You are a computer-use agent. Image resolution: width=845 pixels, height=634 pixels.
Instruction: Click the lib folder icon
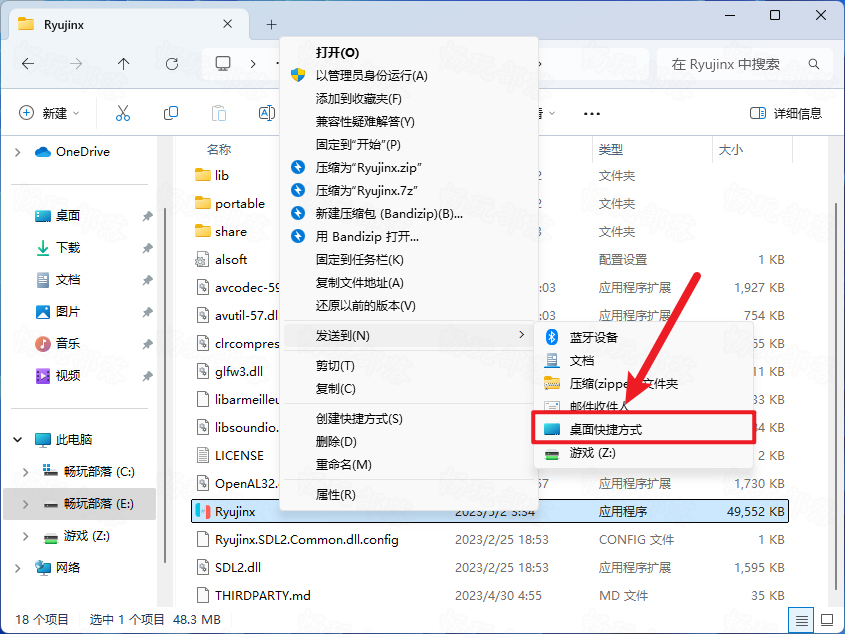click(x=203, y=175)
